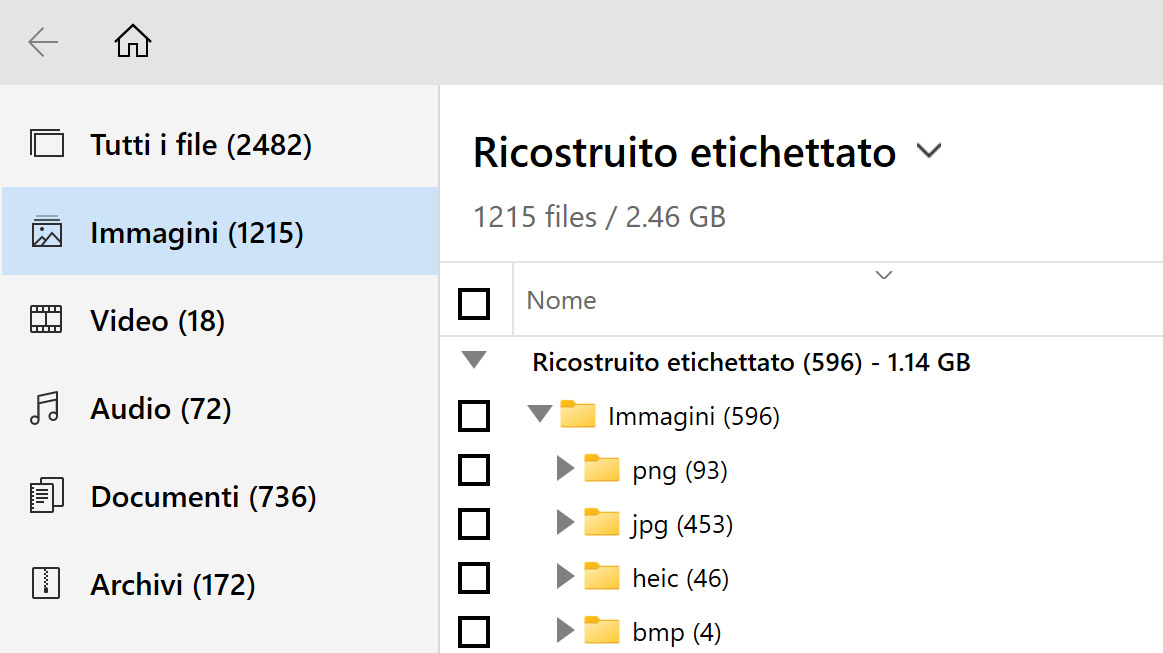This screenshot has width=1163, height=653.
Task: Tick the png (93) folder checkbox
Action: point(474,470)
